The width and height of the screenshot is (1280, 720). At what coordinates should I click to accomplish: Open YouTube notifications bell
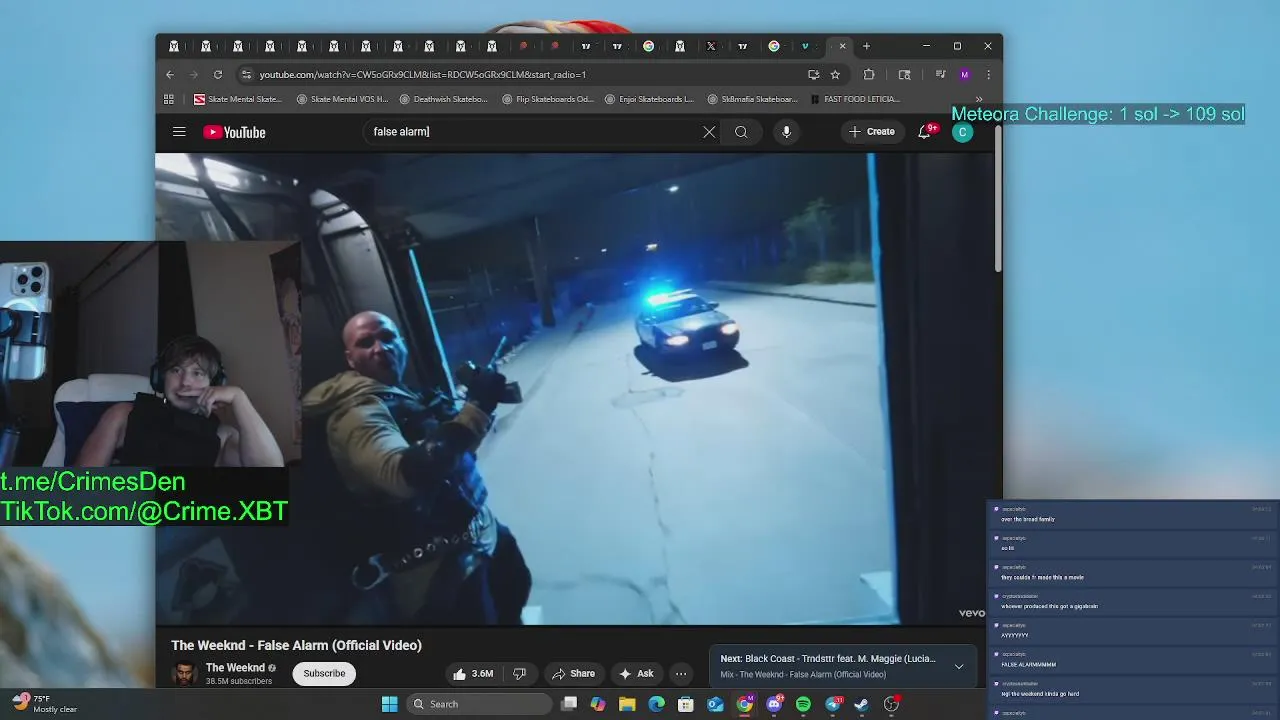925,132
